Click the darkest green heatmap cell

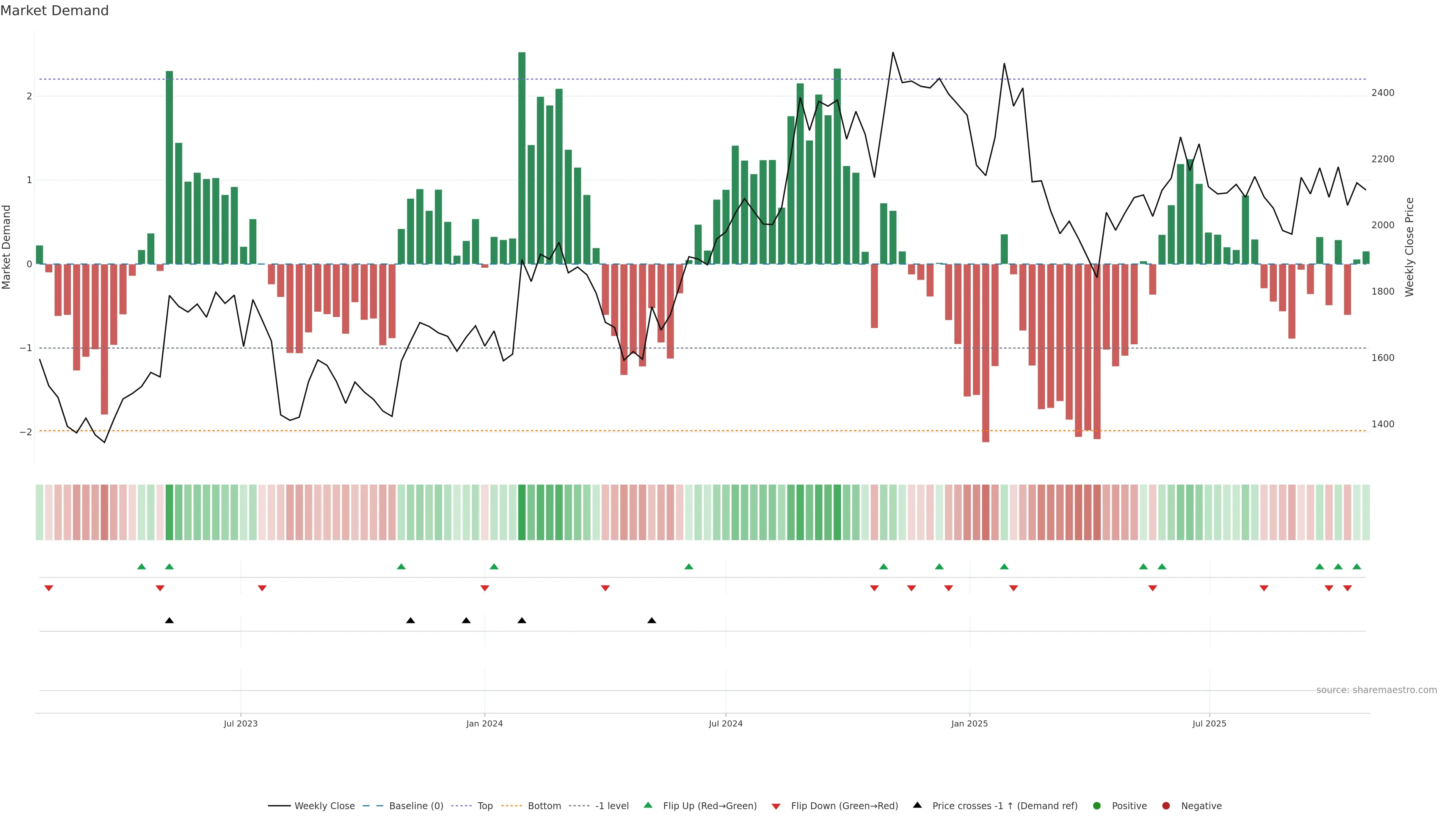click(522, 512)
